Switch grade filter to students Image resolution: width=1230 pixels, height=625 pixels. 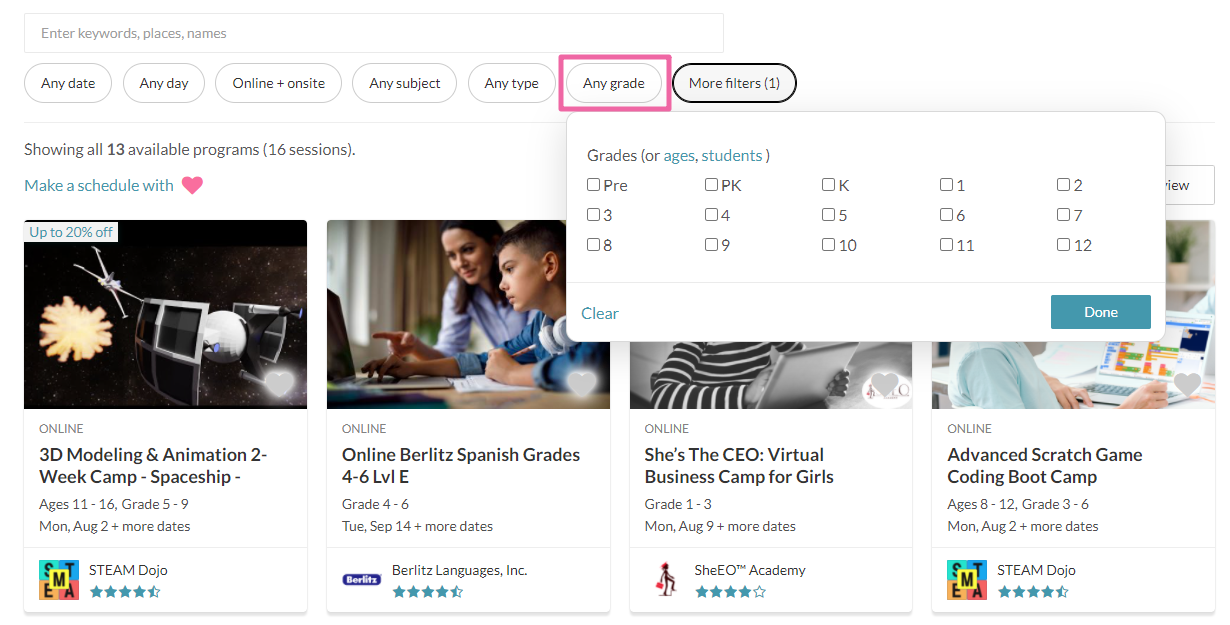[x=731, y=156]
